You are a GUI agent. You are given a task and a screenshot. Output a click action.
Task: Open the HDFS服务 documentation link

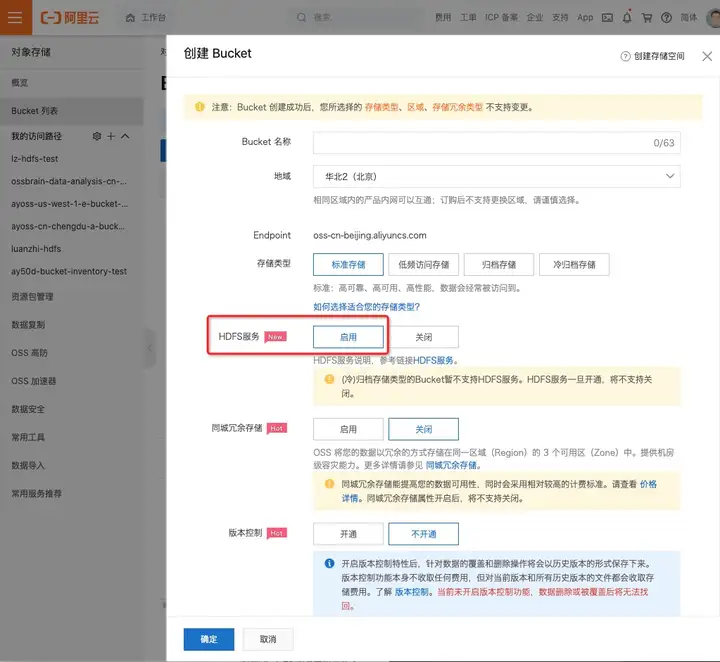click(433, 360)
